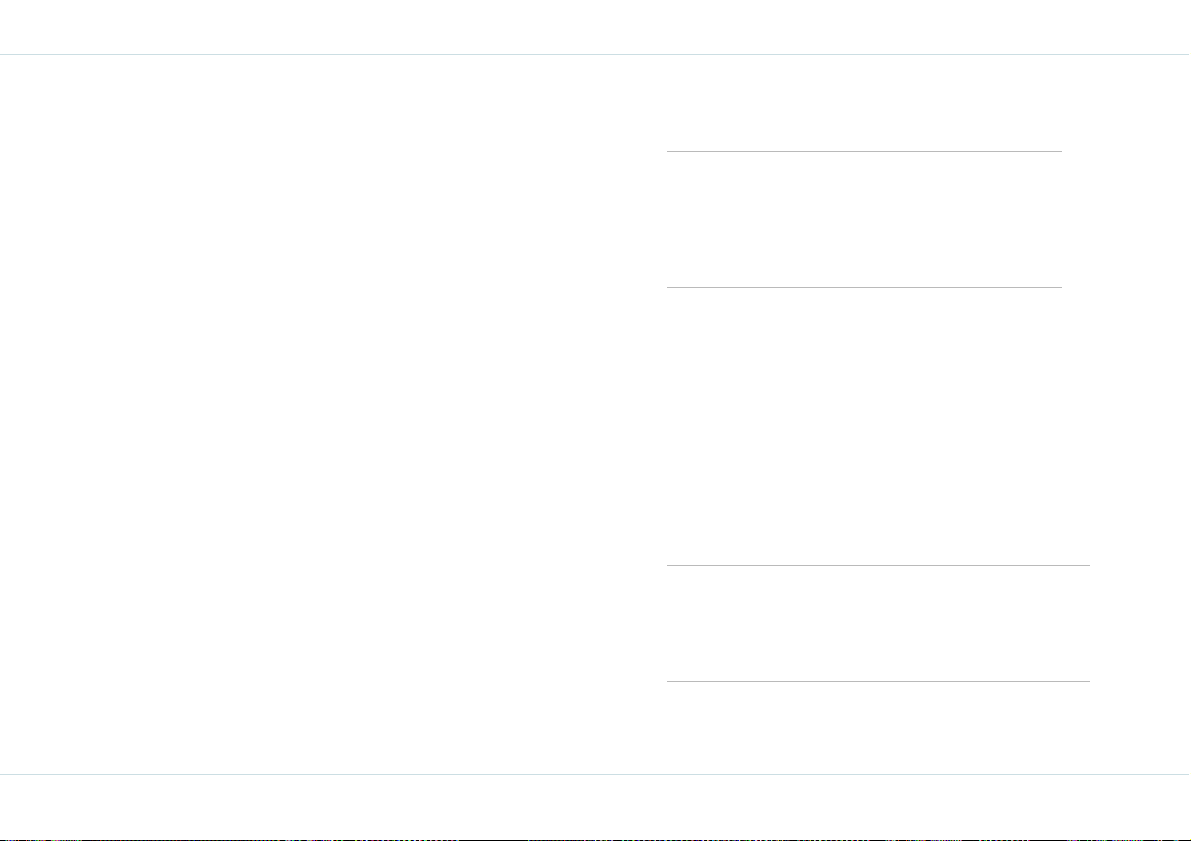Click the empty left content panel
This screenshot has width=1191, height=841.
click(319, 414)
